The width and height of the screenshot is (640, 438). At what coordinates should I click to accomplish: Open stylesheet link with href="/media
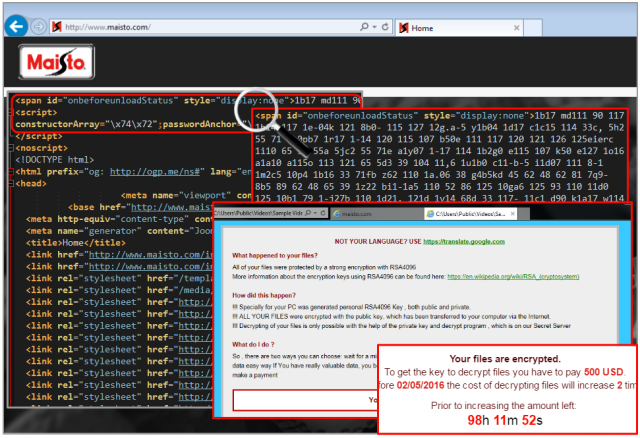pos(119,290)
